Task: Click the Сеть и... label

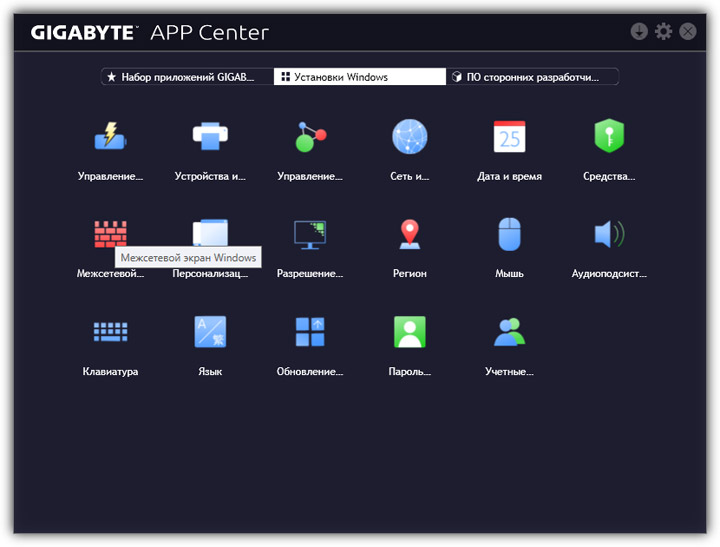Action: tap(410, 176)
